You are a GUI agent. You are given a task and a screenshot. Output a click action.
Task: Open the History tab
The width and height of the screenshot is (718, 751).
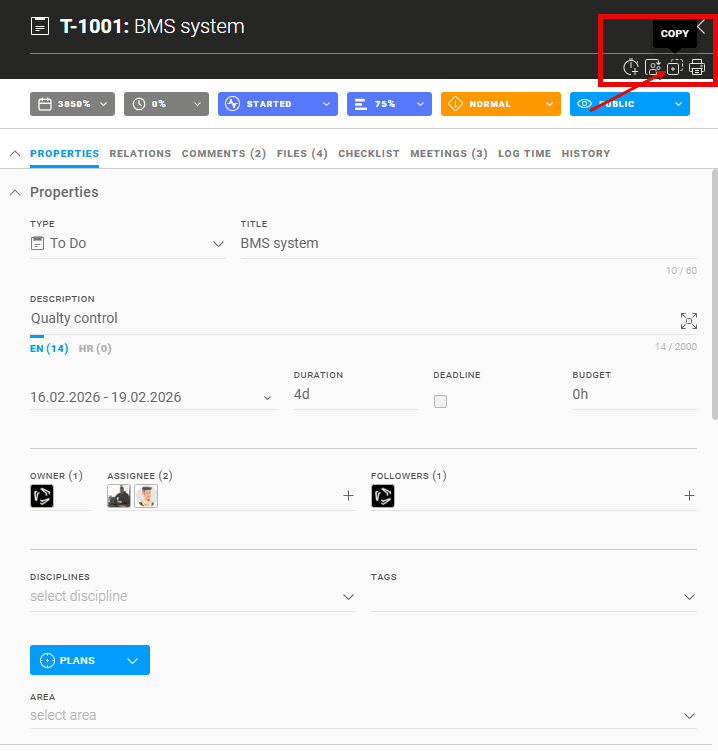(x=586, y=154)
